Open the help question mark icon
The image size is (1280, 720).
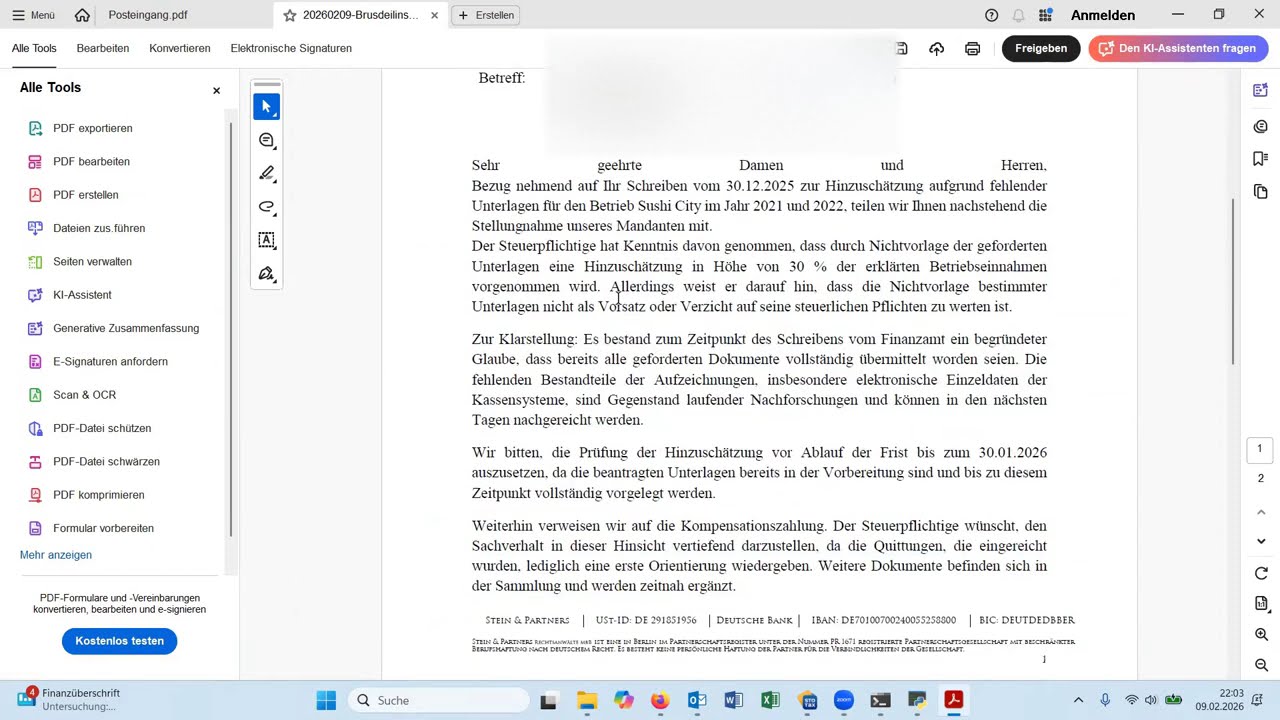[x=991, y=15]
